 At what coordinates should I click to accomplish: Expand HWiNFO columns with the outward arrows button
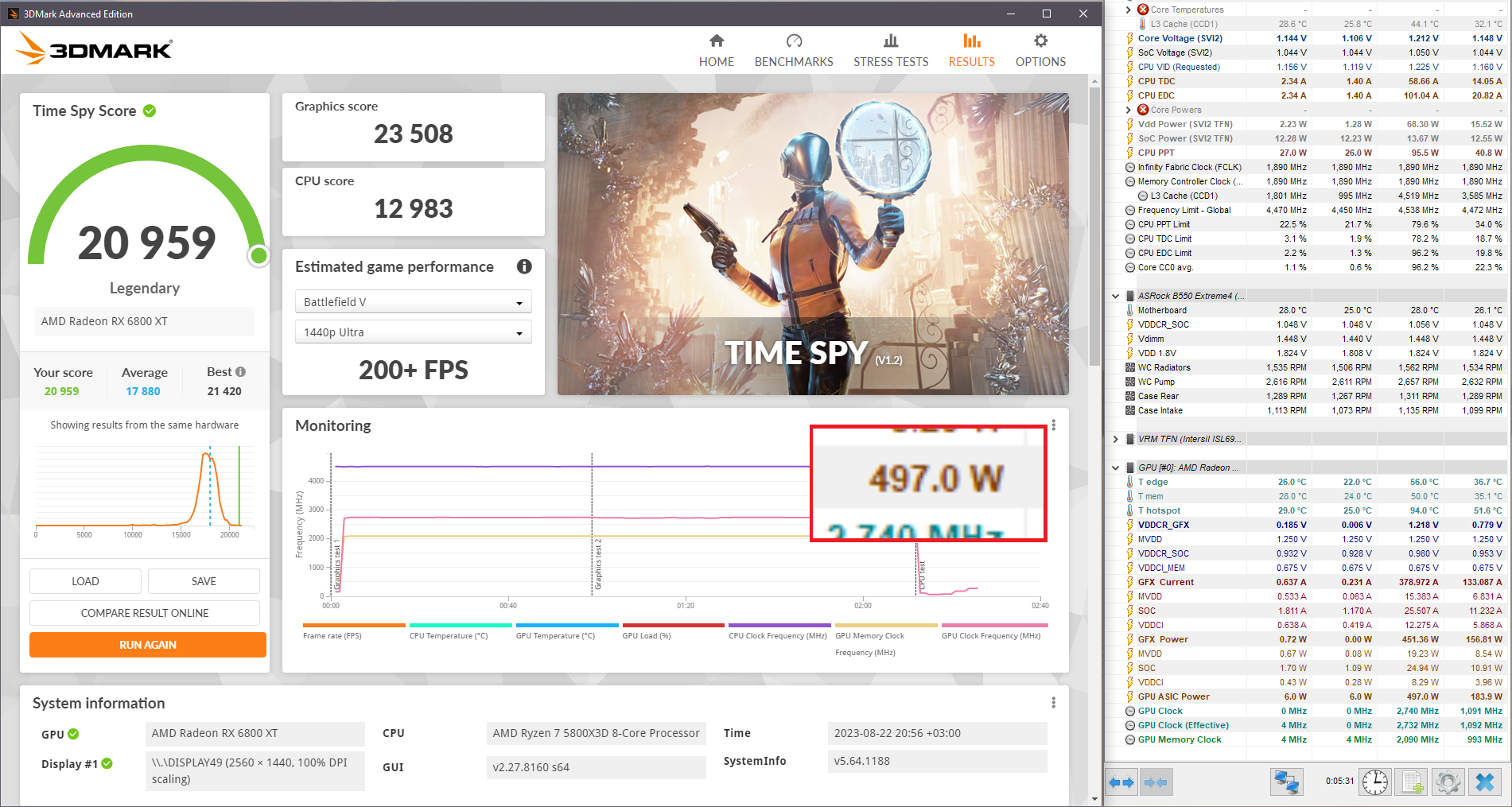(x=1121, y=782)
